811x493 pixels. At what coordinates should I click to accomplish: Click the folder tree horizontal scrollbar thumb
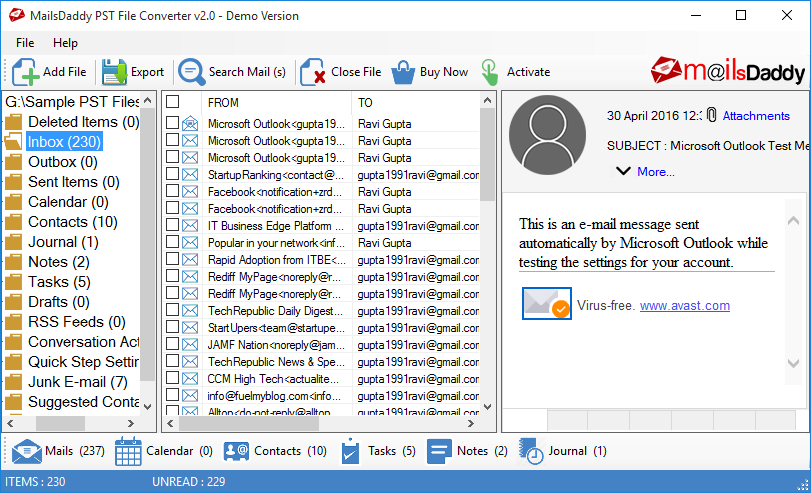pos(60,423)
